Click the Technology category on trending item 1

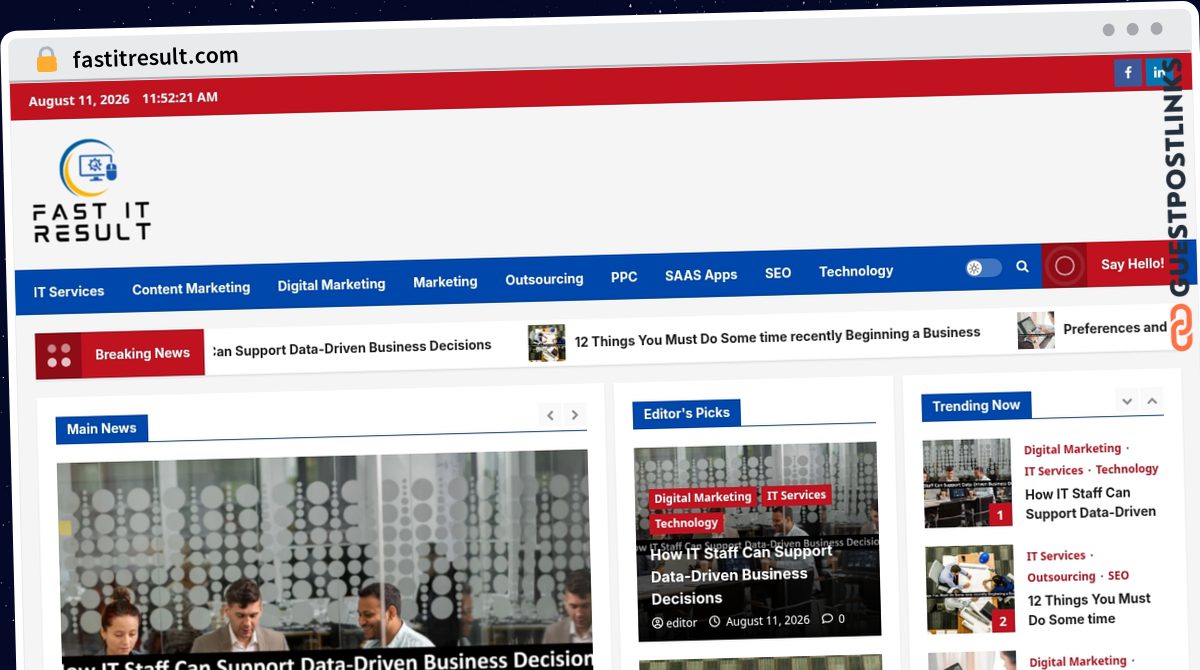[x=1126, y=469]
